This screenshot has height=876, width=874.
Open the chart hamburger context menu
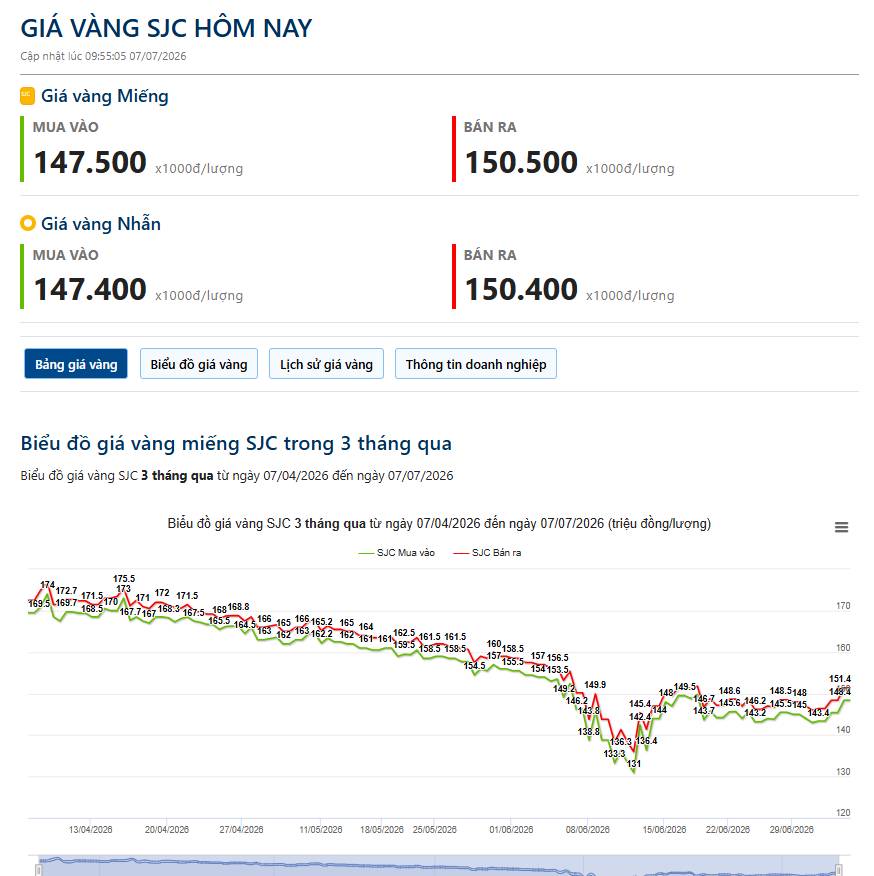(841, 527)
